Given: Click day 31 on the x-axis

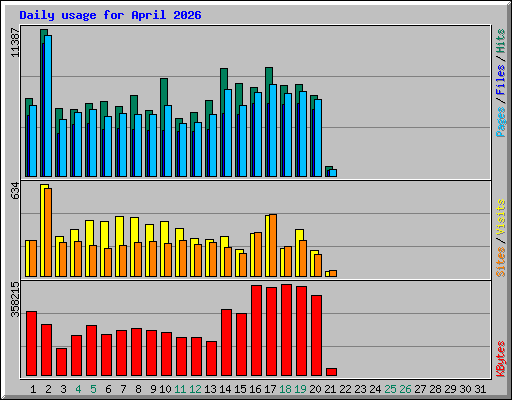Looking at the screenshot, I should tap(480, 389).
